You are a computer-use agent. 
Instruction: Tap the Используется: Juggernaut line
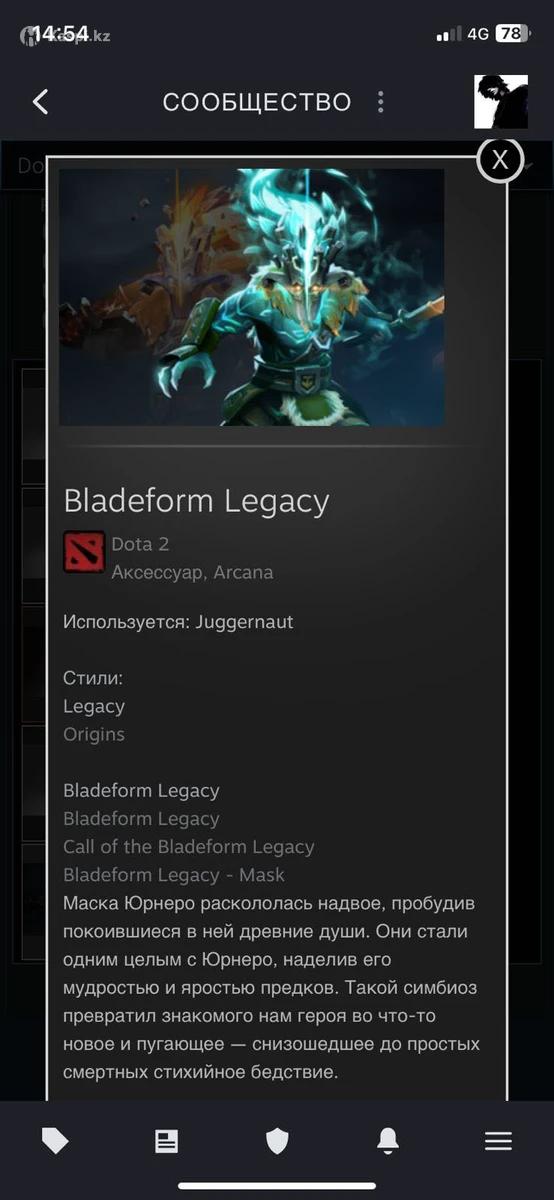pos(178,622)
